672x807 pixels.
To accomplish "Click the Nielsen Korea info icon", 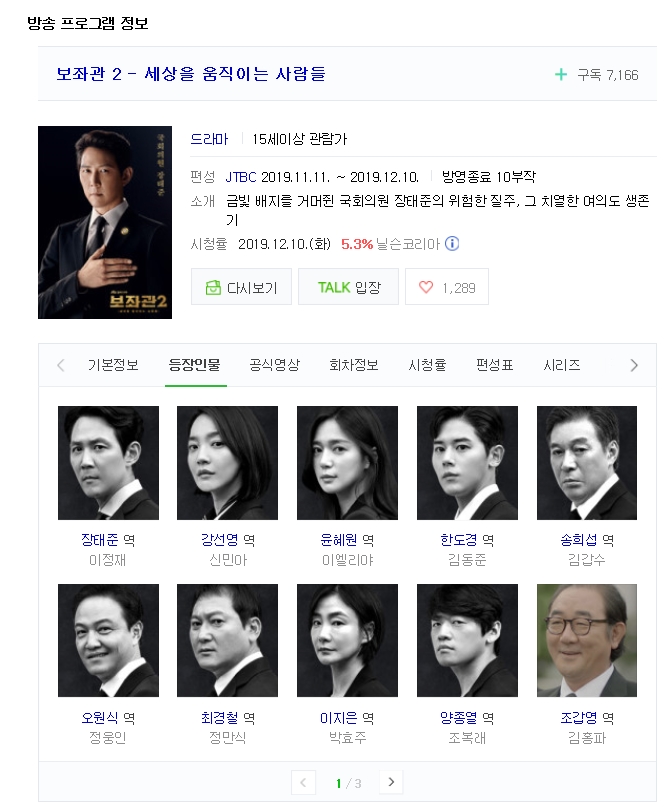I will coord(452,243).
